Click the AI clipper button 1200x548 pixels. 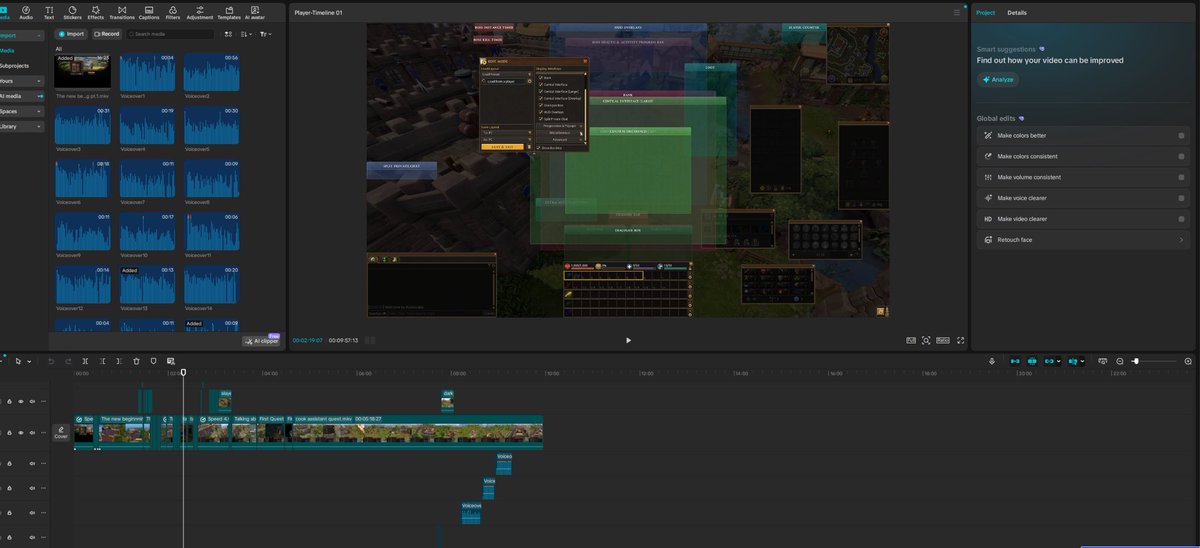coord(261,340)
